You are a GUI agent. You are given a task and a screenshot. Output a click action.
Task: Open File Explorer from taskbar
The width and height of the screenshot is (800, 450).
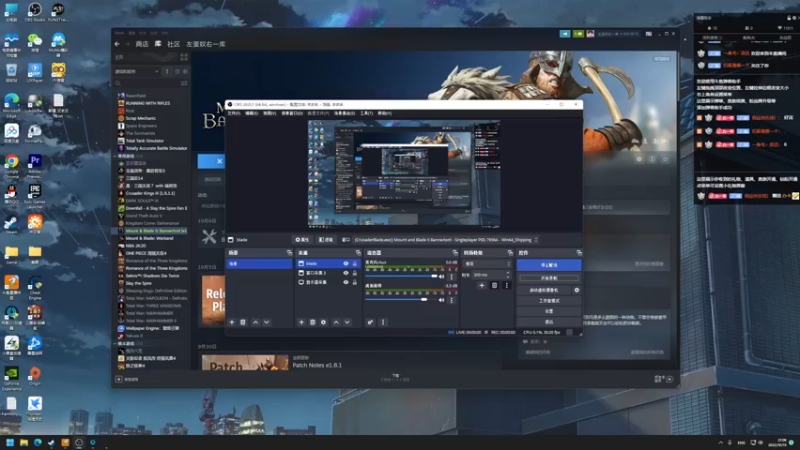pos(24,442)
